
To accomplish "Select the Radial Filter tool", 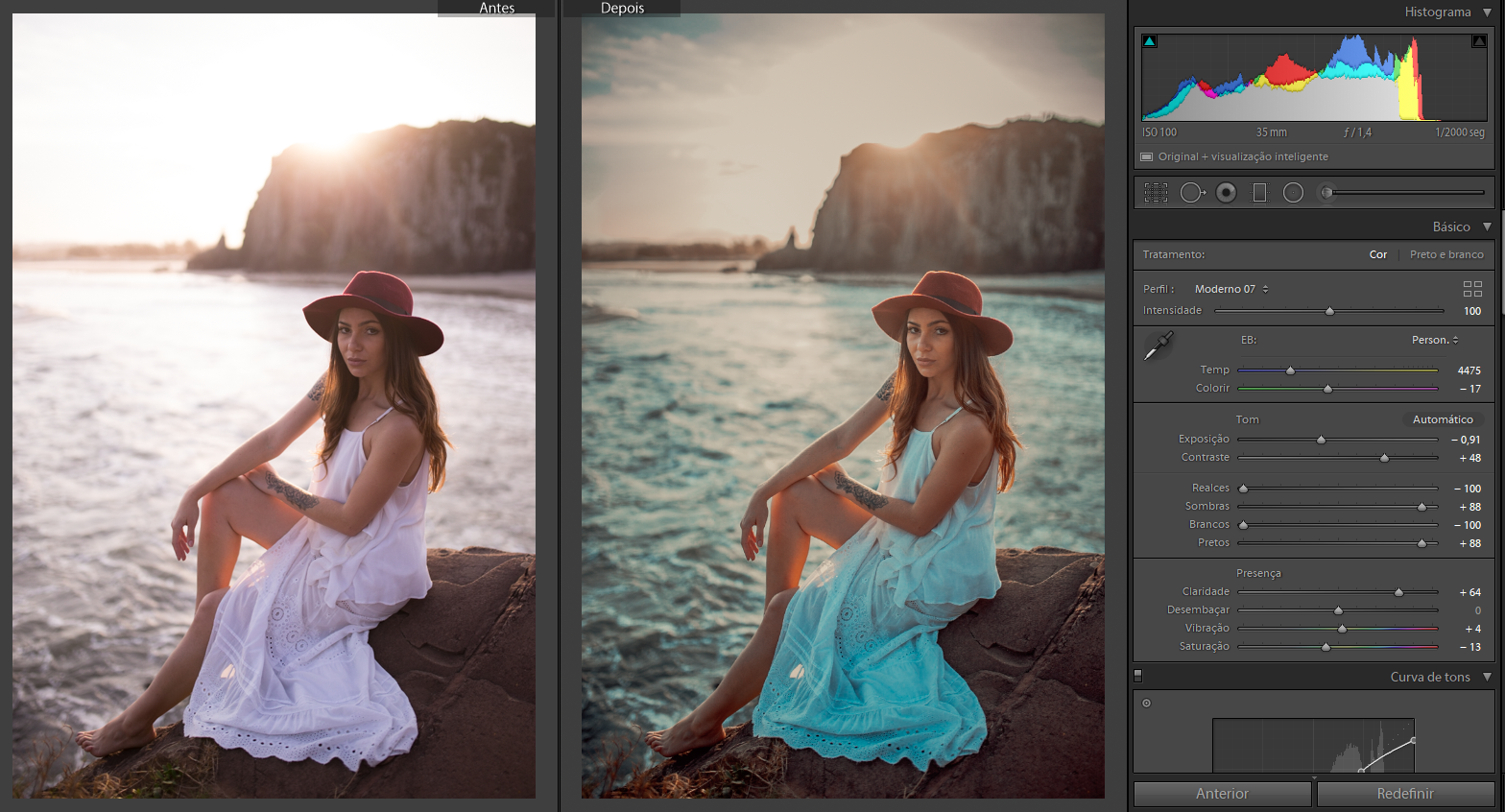I will (1293, 193).
